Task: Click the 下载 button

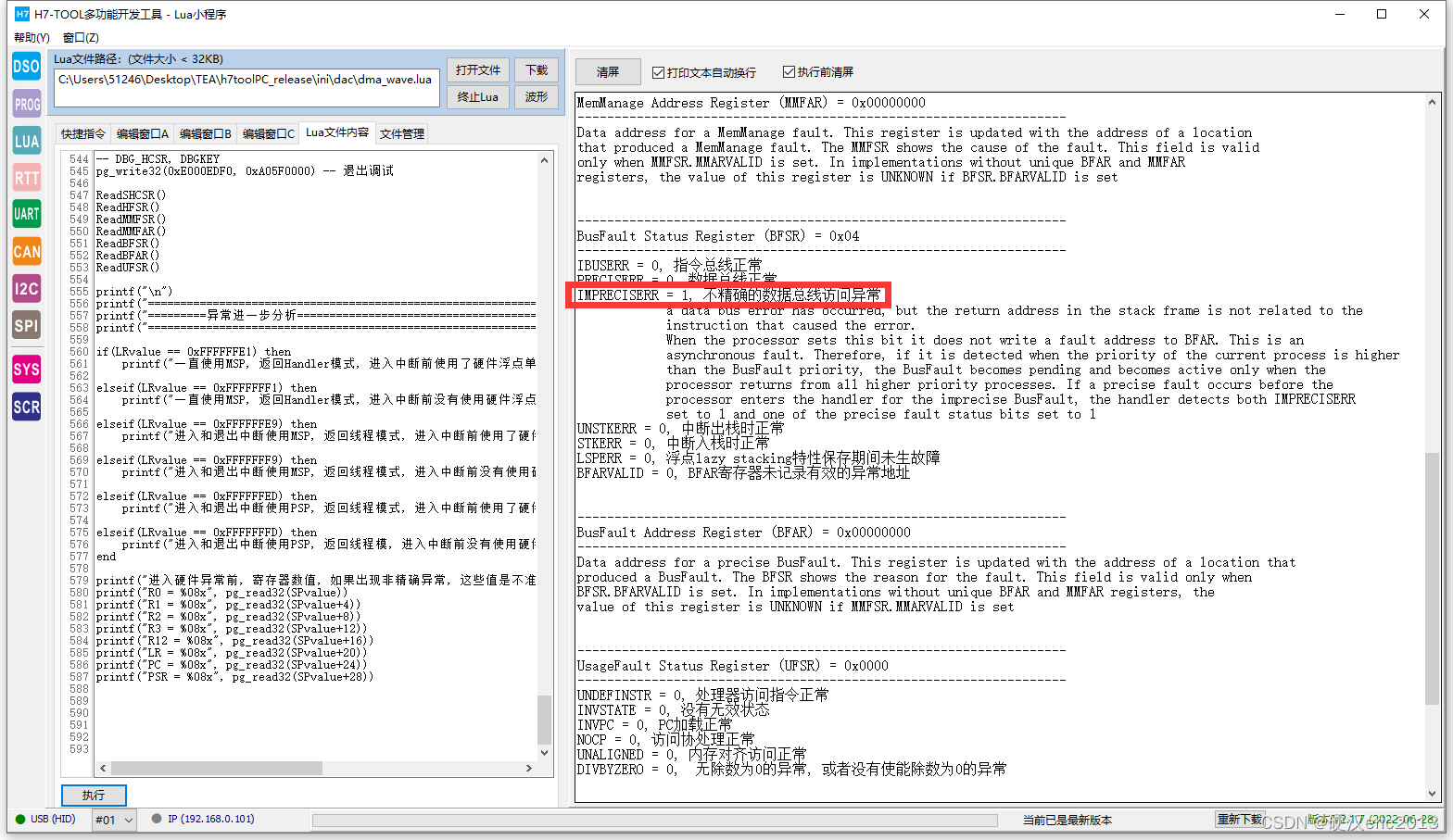Action: coord(537,70)
